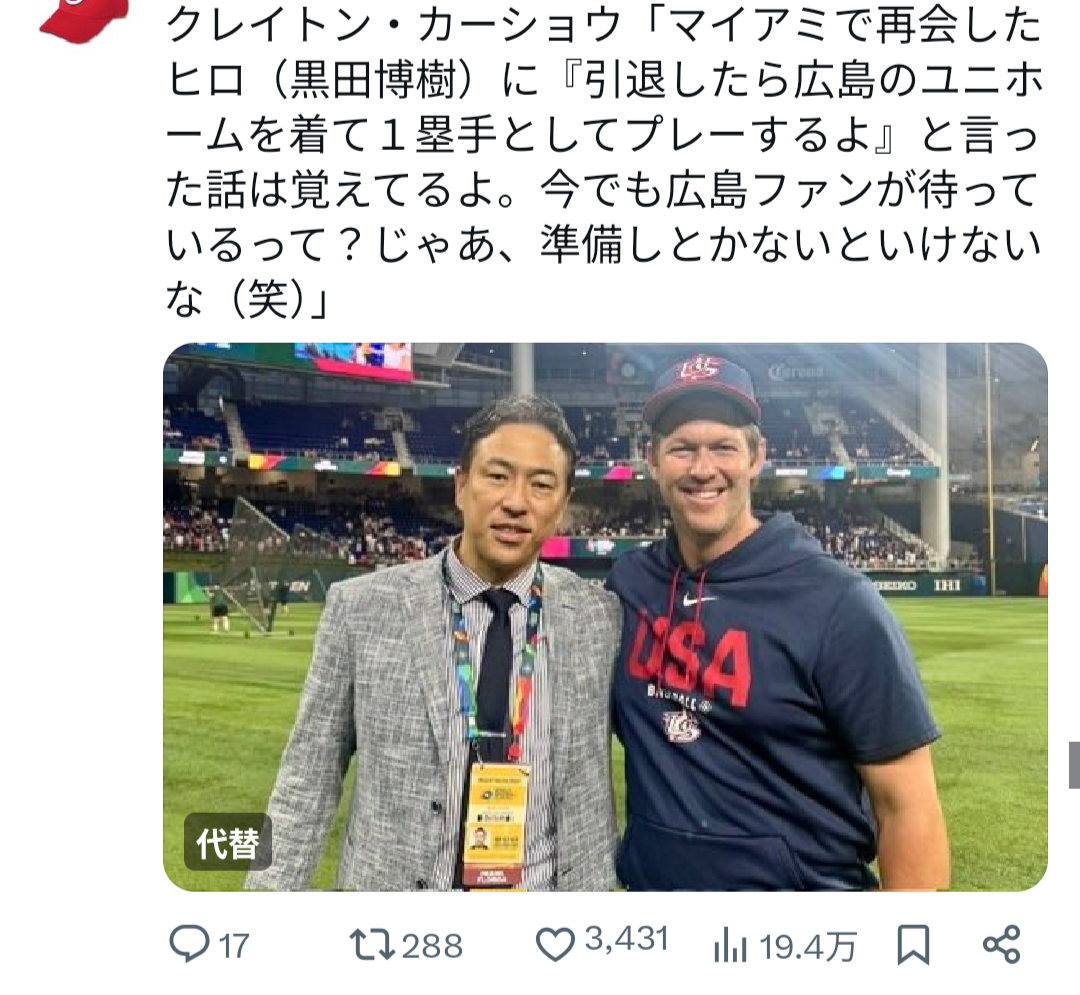Show the 代替 alt text badge
The height and width of the screenshot is (995, 1080).
[228, 842]
